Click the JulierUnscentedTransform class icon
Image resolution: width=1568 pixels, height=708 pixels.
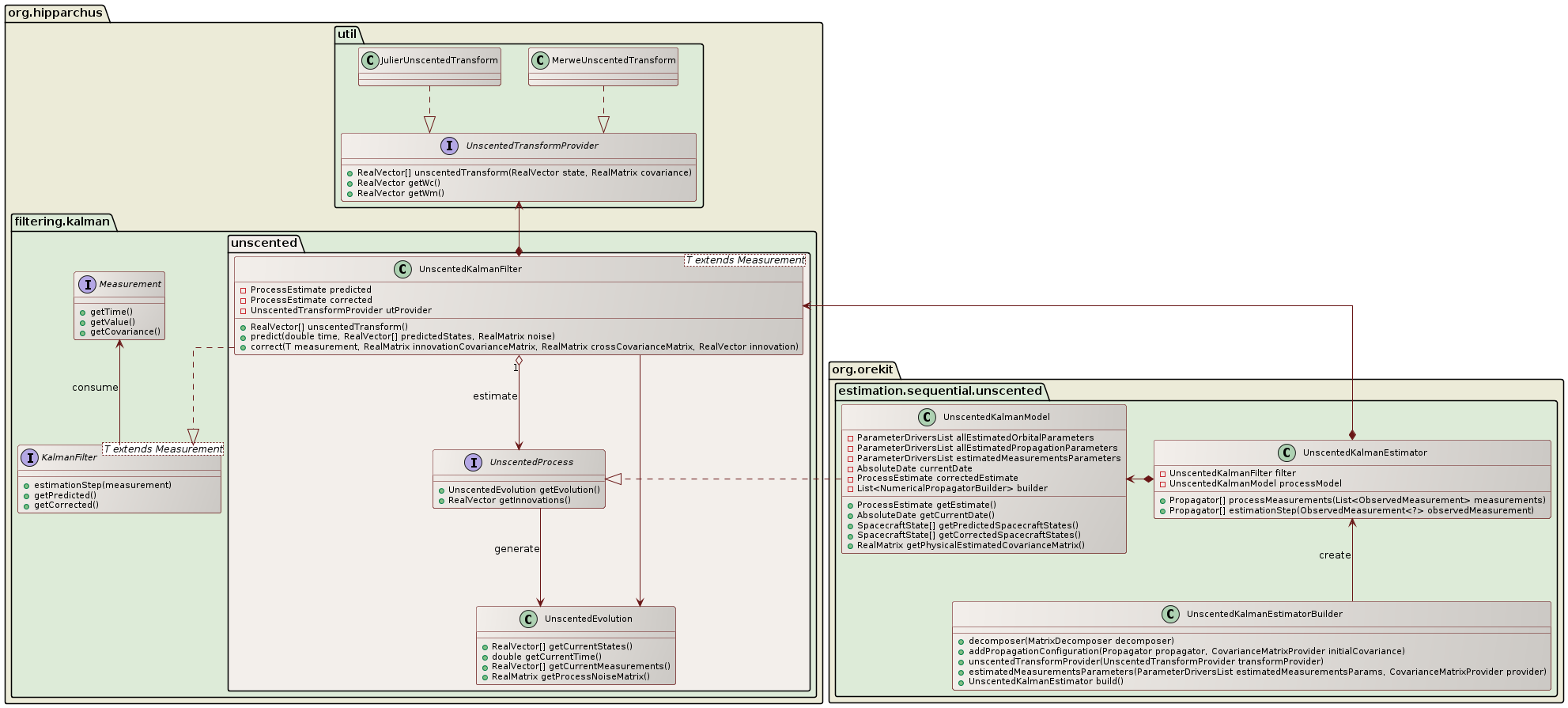[370, 60]
